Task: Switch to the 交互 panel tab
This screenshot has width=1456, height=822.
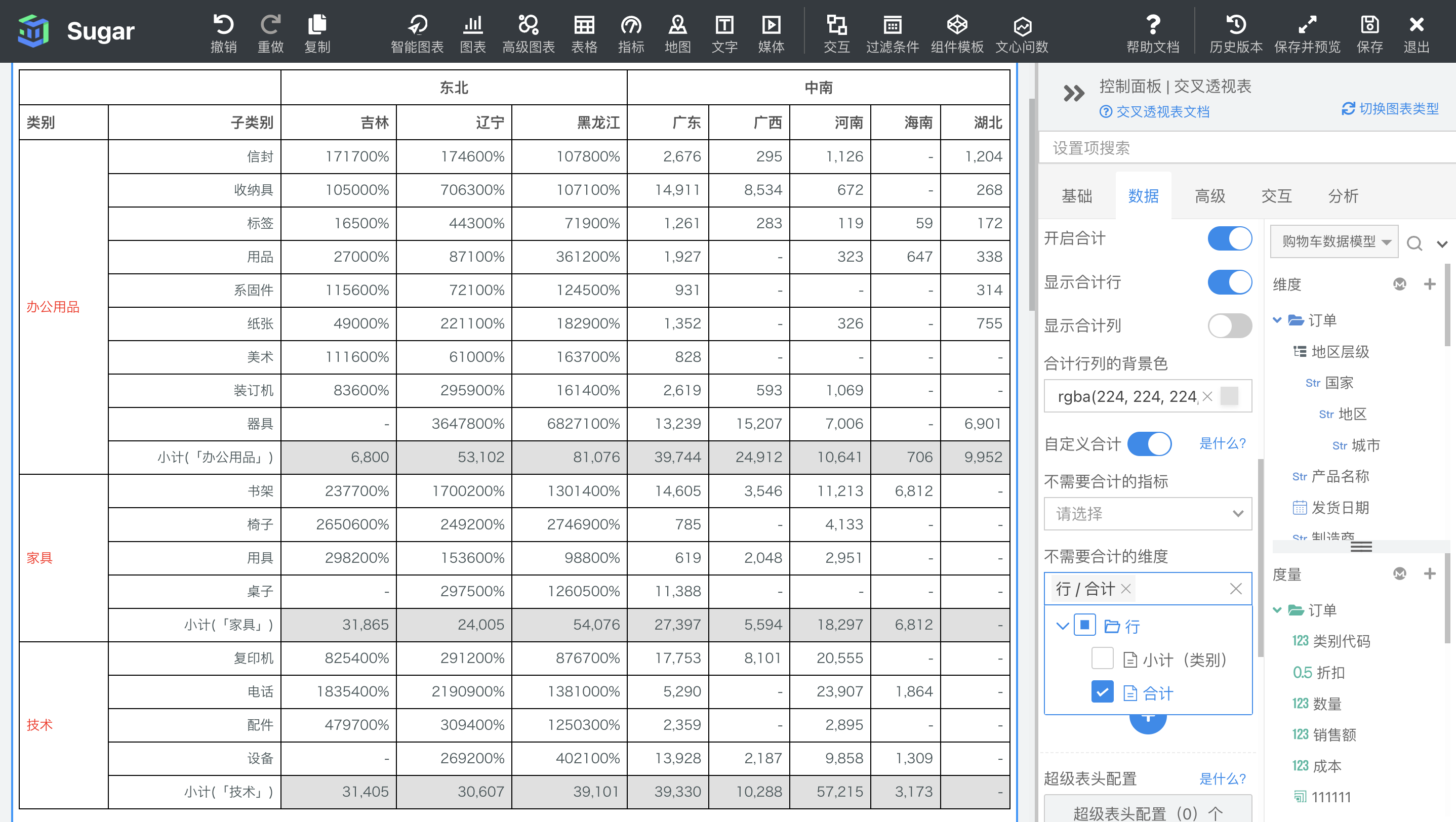Action: 1276,196
